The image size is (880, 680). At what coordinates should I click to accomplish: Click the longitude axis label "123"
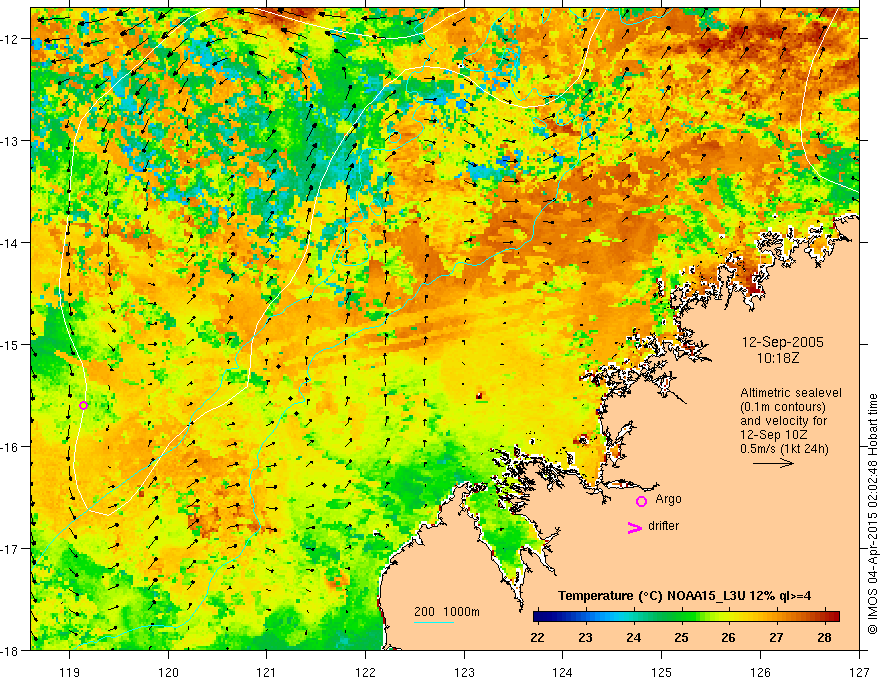pyautogui.click(x=464, y=672)
